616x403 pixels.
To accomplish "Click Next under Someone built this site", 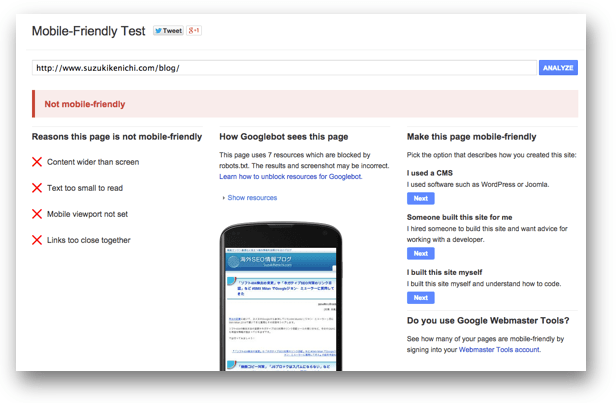I will (x=420, y=253).
